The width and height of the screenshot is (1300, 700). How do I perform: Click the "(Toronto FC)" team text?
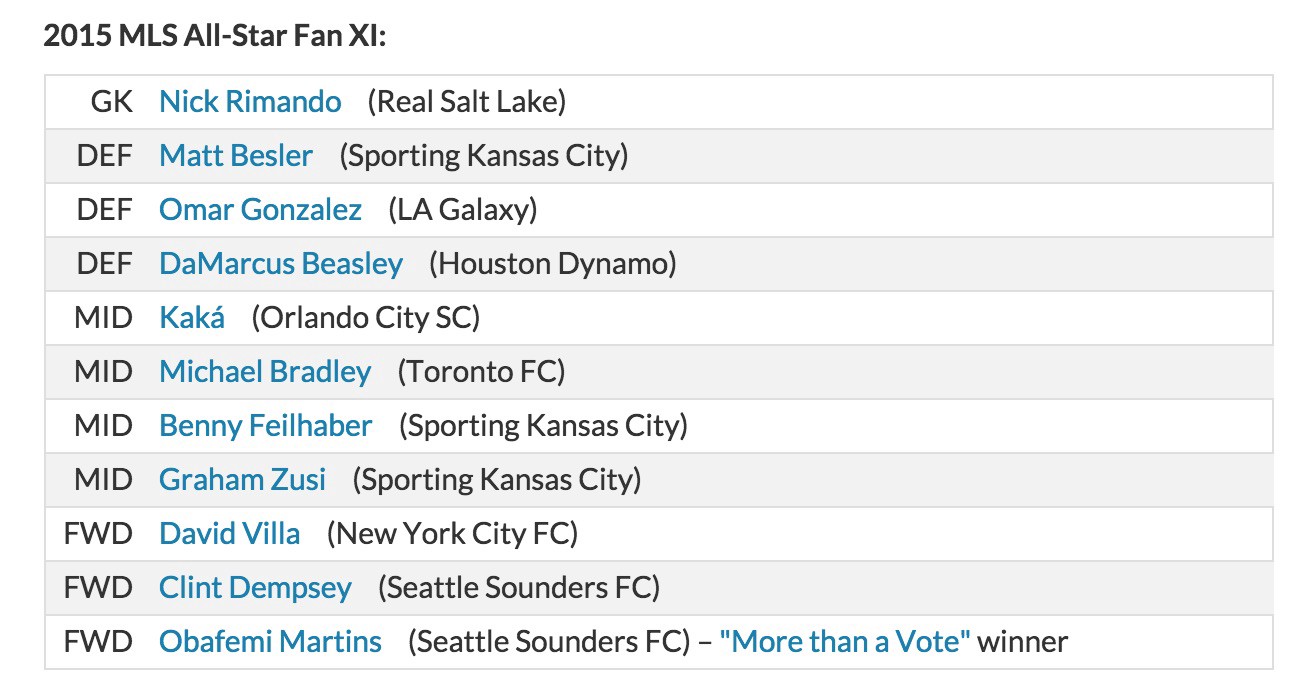pos(482,371)
